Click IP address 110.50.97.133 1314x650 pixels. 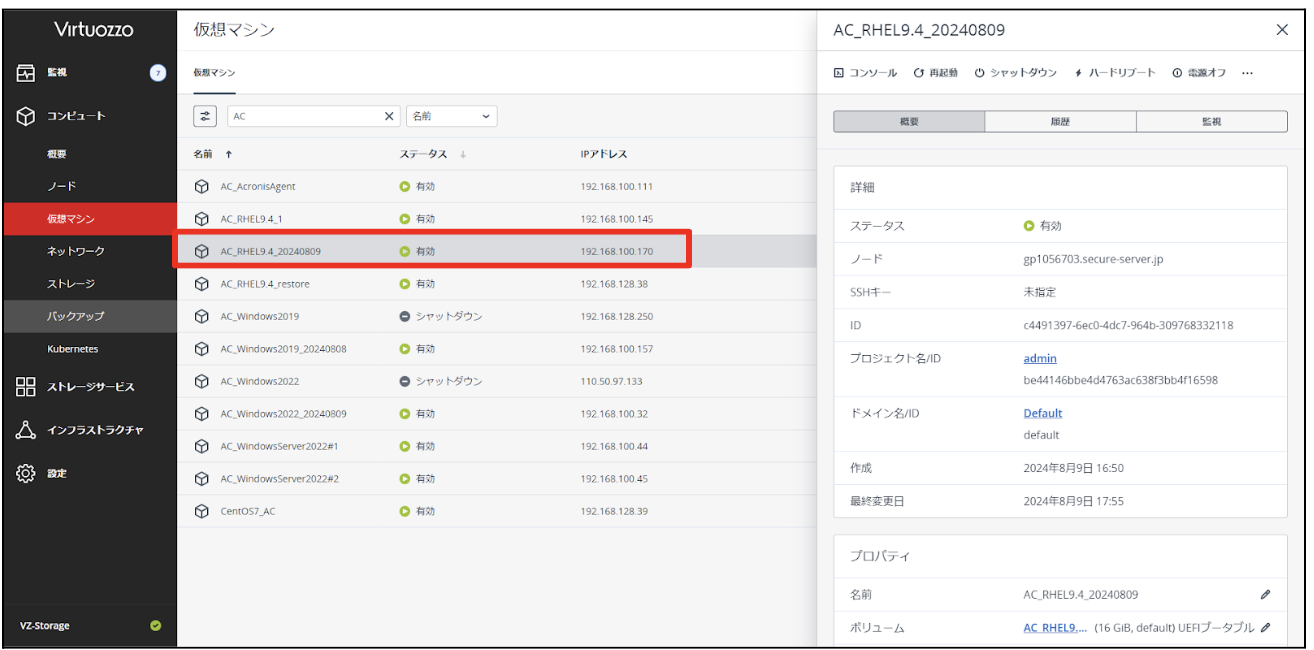(x=611, y=381)
